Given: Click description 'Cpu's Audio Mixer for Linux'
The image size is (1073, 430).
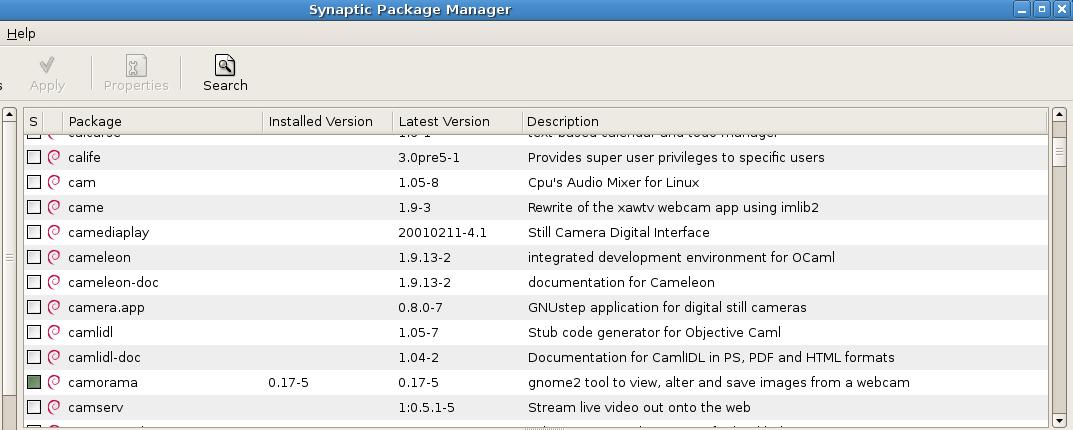Looking at the screenshot, I should 613,183.
